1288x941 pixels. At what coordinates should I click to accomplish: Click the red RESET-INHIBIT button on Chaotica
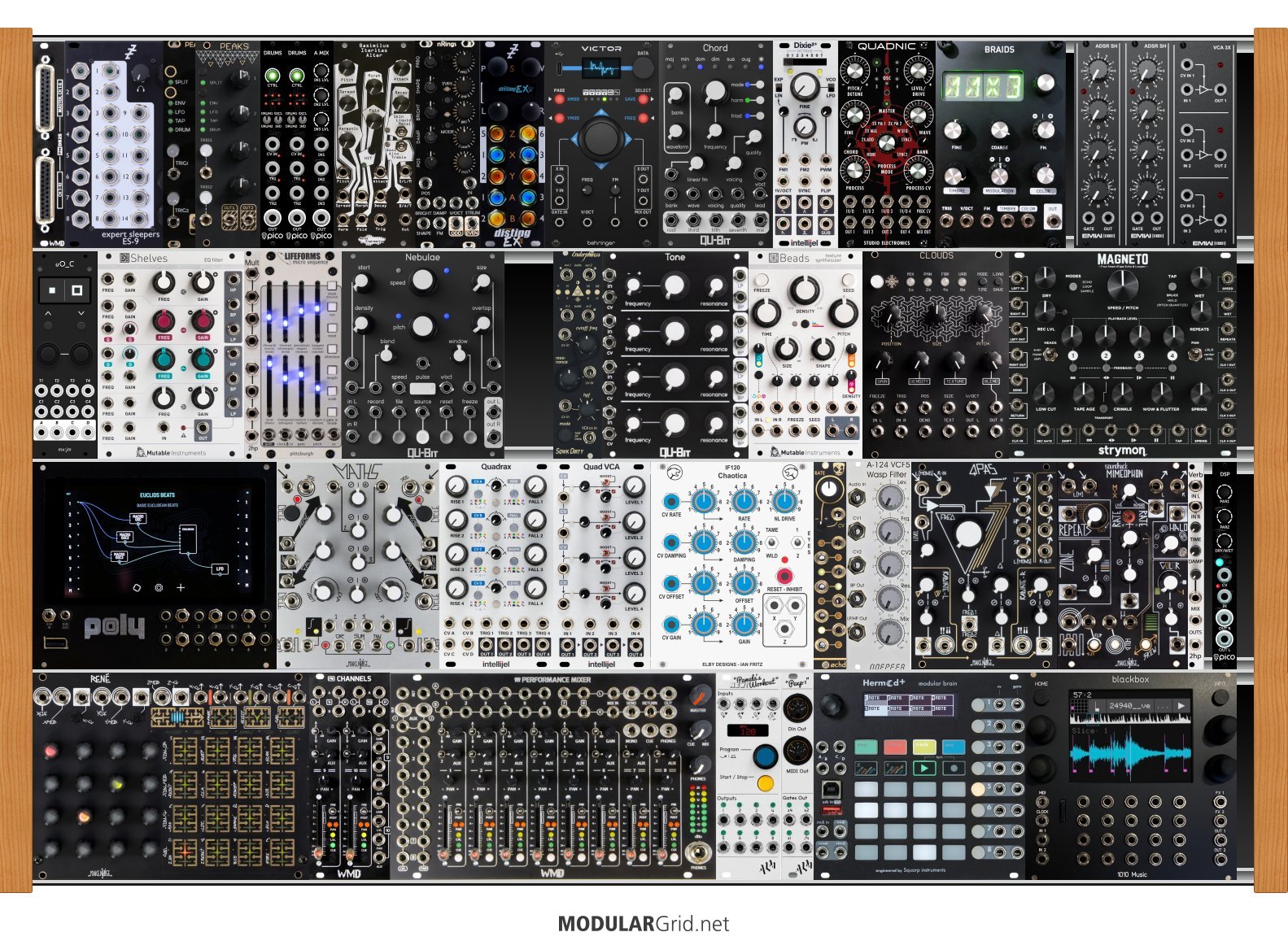[784, 577]
